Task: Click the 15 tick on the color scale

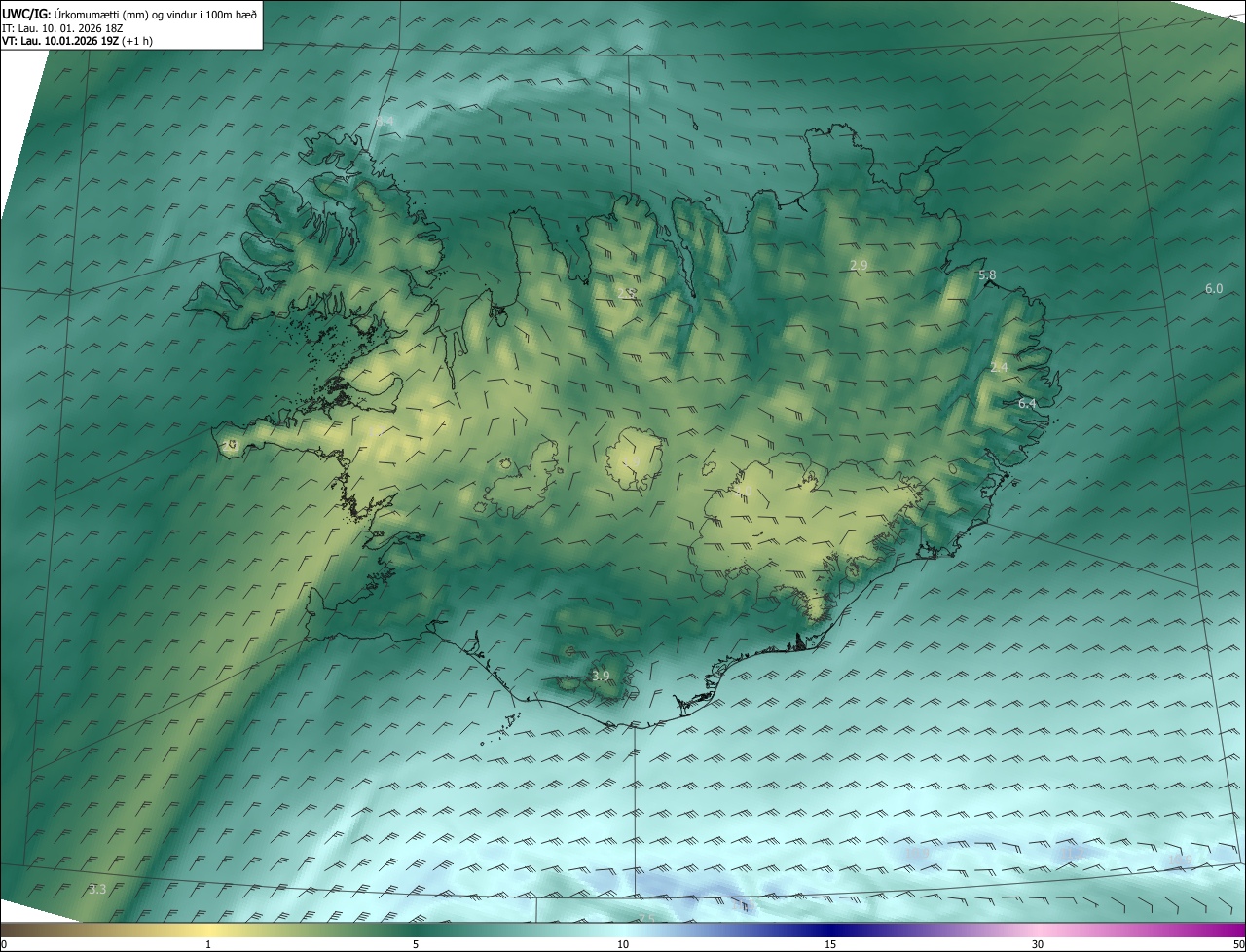Action: coord(830,945)
